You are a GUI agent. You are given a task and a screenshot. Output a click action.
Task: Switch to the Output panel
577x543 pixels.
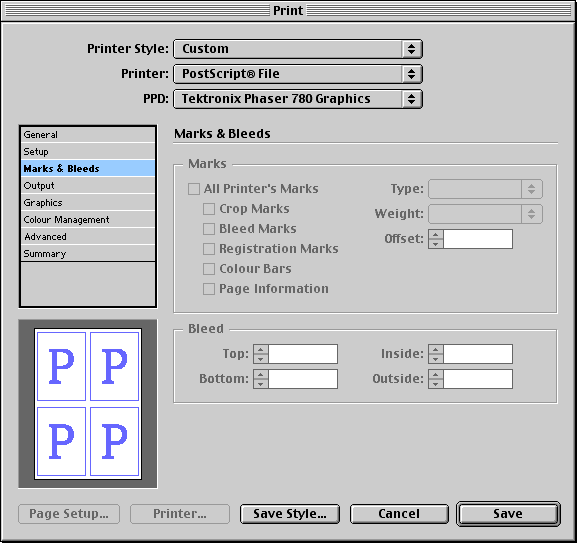click(x=88, y=185)
